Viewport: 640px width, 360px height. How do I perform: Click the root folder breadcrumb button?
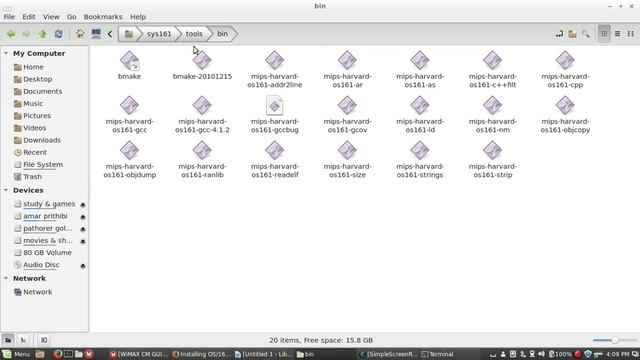(129, 34)
